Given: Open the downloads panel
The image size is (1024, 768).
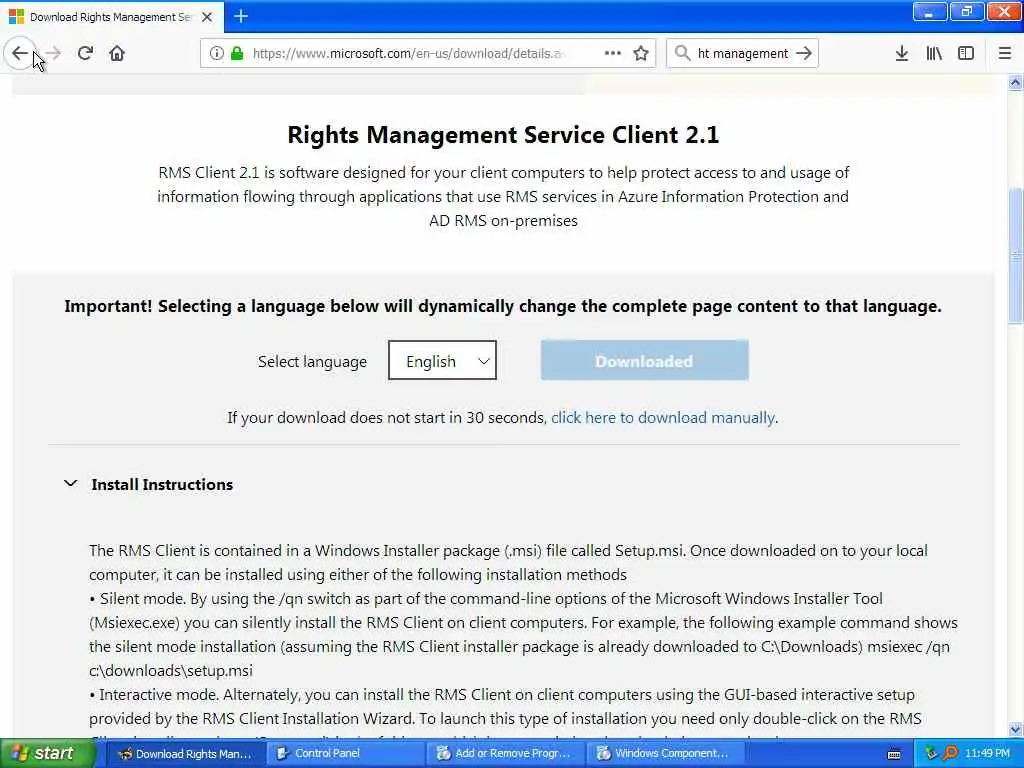Looking at the screenshot, I should 902,53.
